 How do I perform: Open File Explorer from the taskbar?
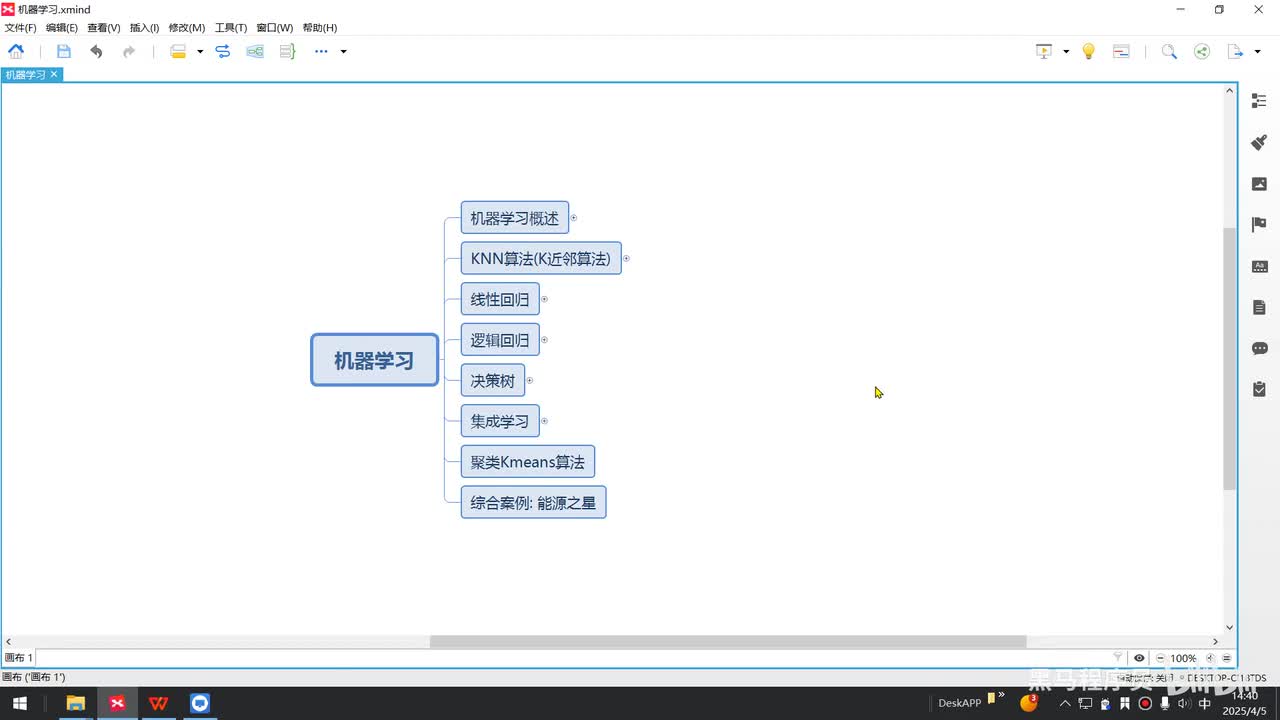75,704
